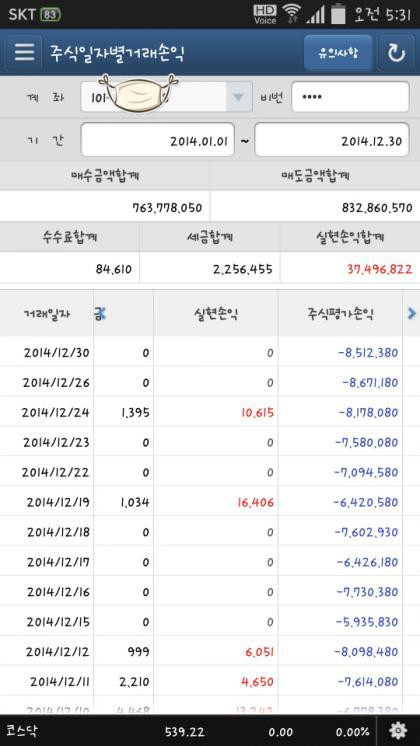This screenshot has width=420, height=746.
Task: Tap the 2014/12/24 row
Action: [210, 412]
